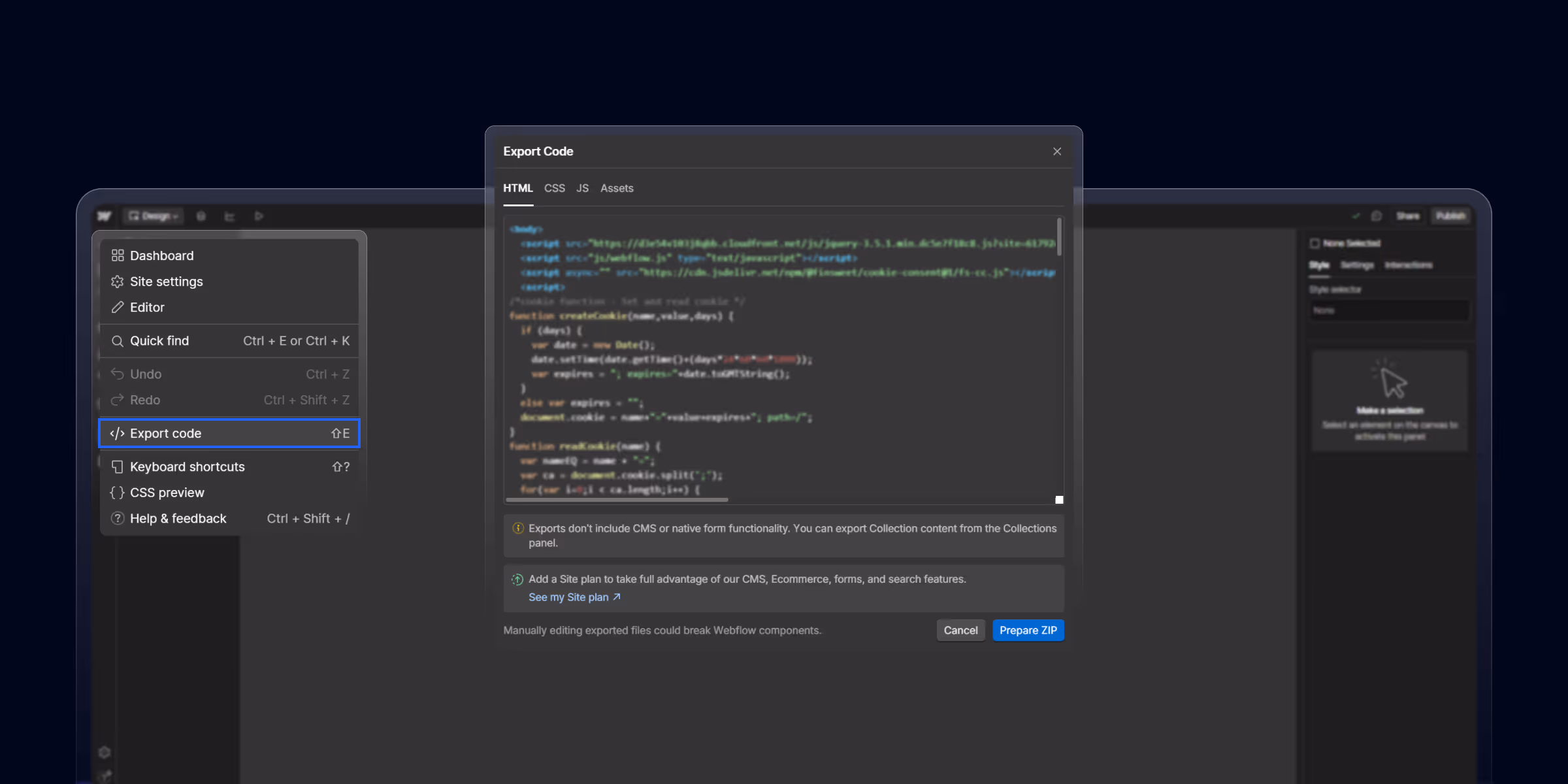This screenshot has width=1568, height=784.
Task: Click the Undo arrow icon
Action: [x=118, y=374]
